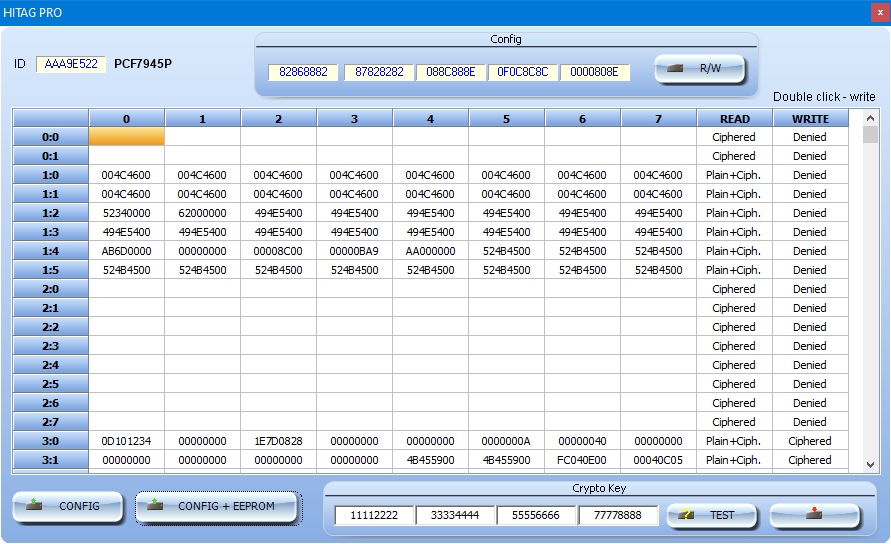Select row header 2:3
Image resolution: width=891 pixels, height=544 pixels.
[51, 346]
